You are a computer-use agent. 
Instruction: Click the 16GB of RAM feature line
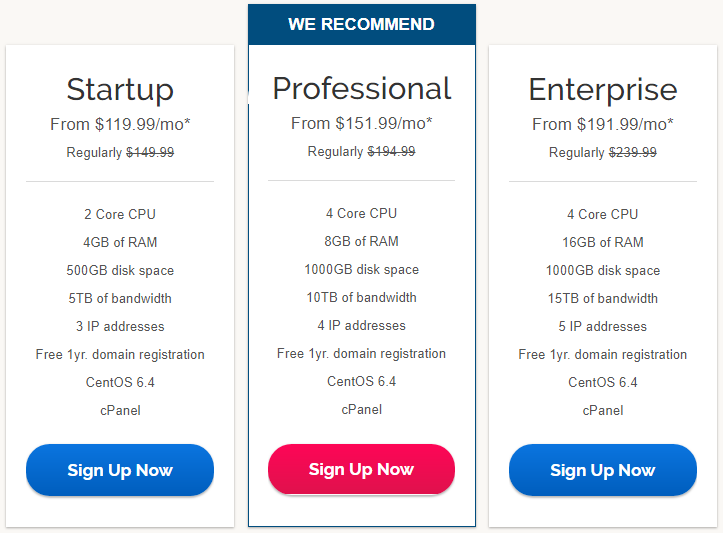[x=603, y=242]
